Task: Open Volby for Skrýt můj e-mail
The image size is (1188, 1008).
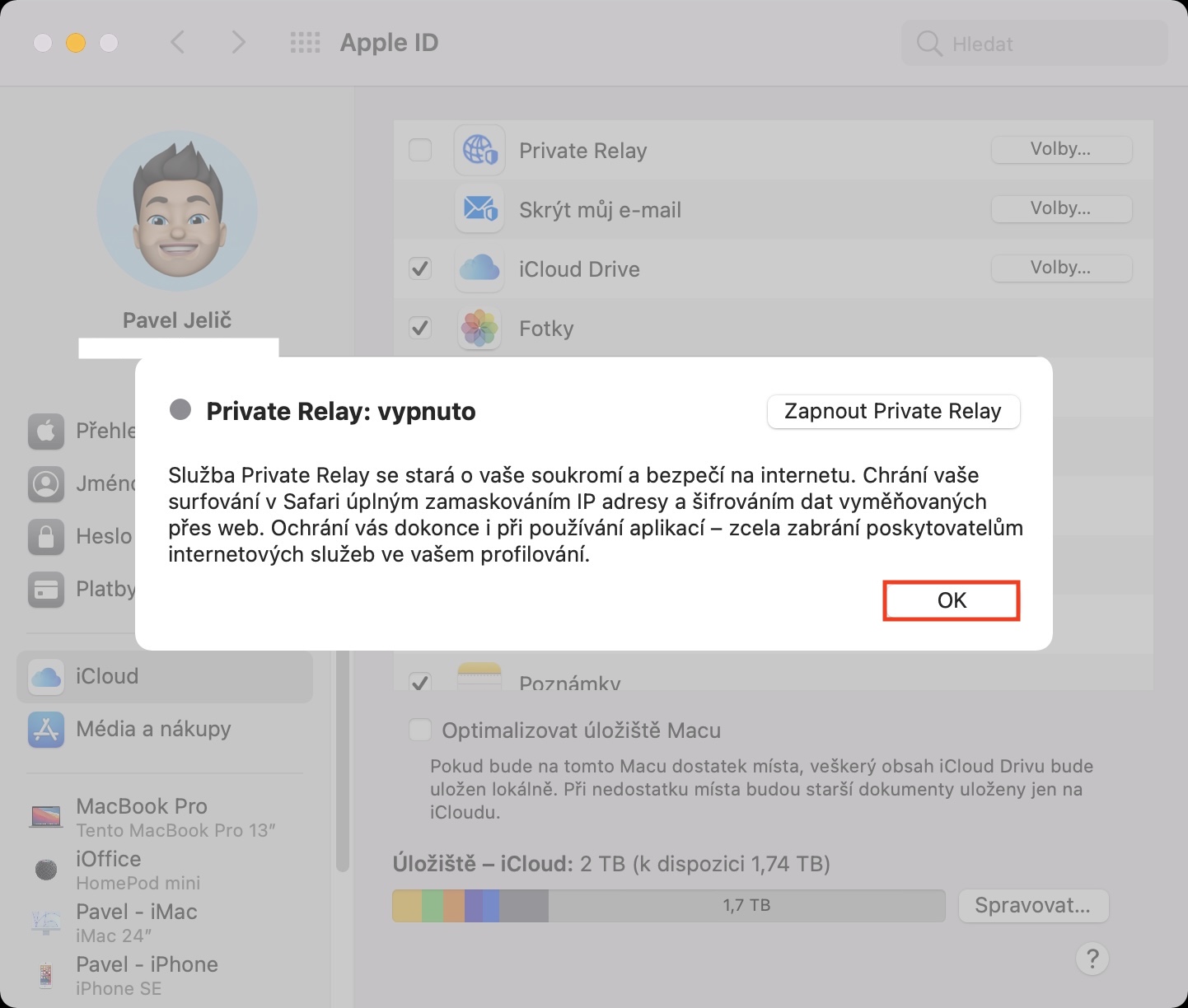Action: (x=1061, y=209)
